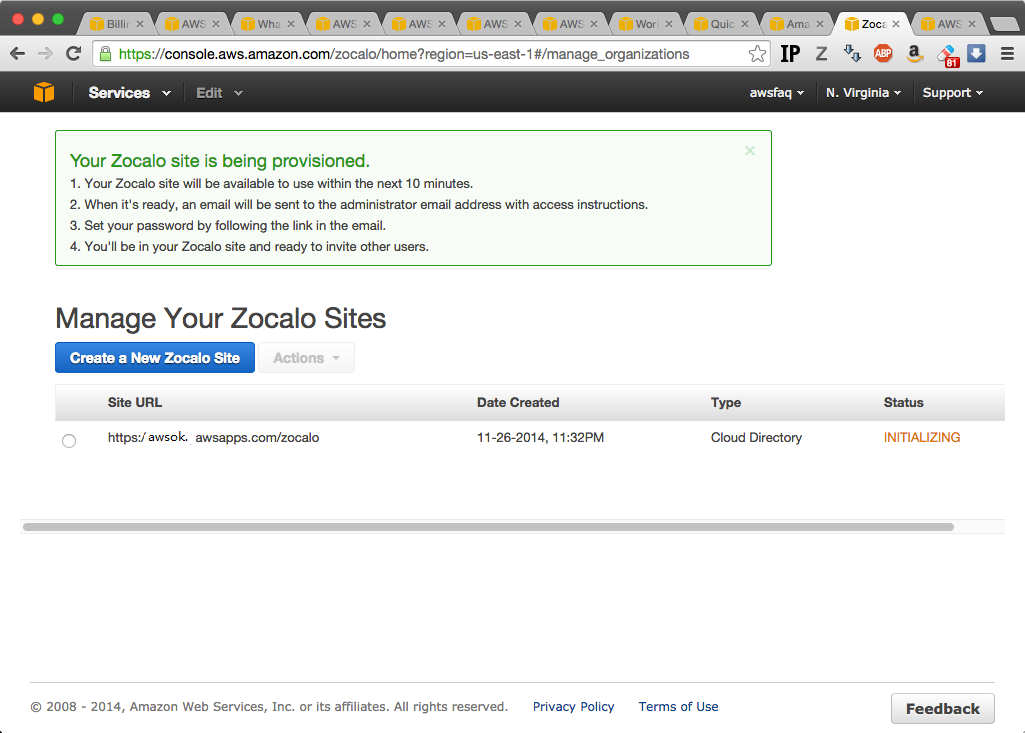Screen dimensions: 1025x733
Task: Click the horizontal scrollbar below the table
Action: point(488,527)
